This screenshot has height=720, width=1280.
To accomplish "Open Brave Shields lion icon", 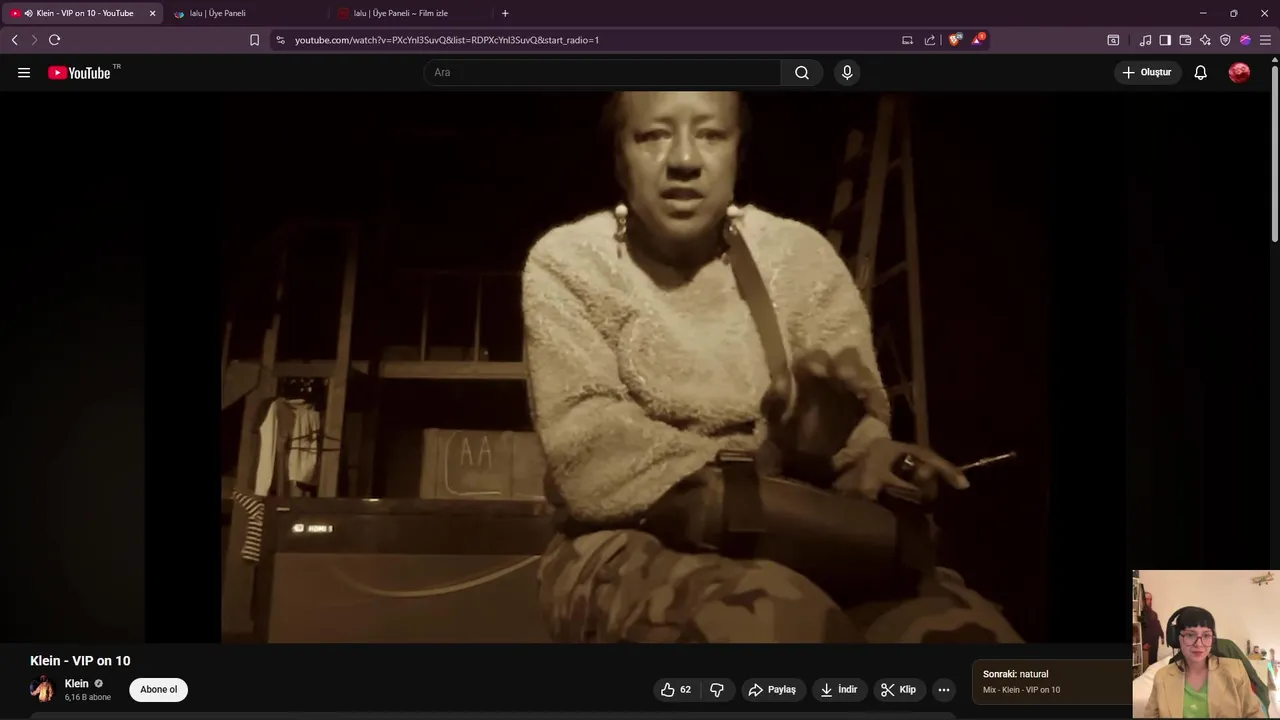I will (x=955, y=40).
